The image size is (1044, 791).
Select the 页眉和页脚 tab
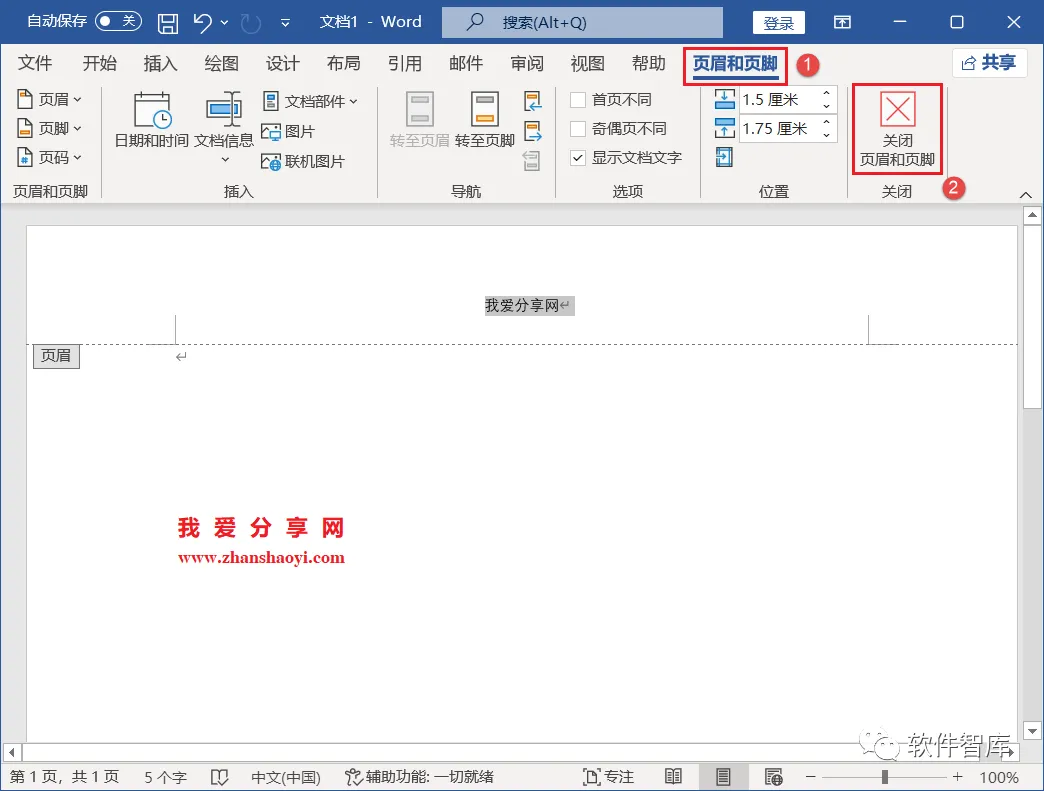[735, 64]
